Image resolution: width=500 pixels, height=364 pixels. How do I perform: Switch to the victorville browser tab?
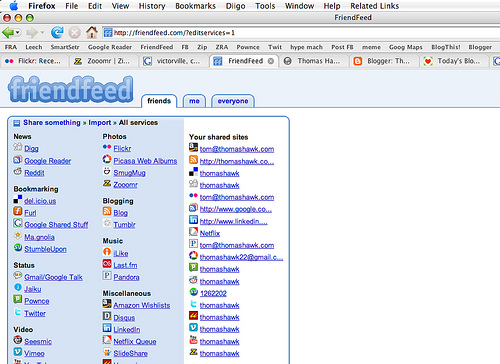point(173,61)
